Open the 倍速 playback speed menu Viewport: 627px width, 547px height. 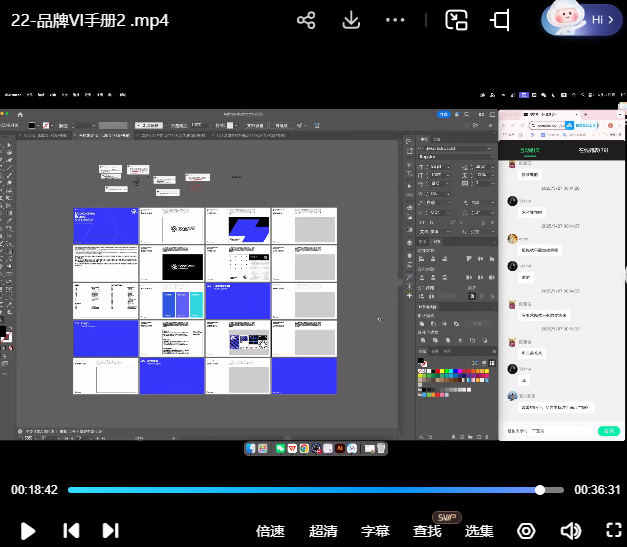(270, 531)
